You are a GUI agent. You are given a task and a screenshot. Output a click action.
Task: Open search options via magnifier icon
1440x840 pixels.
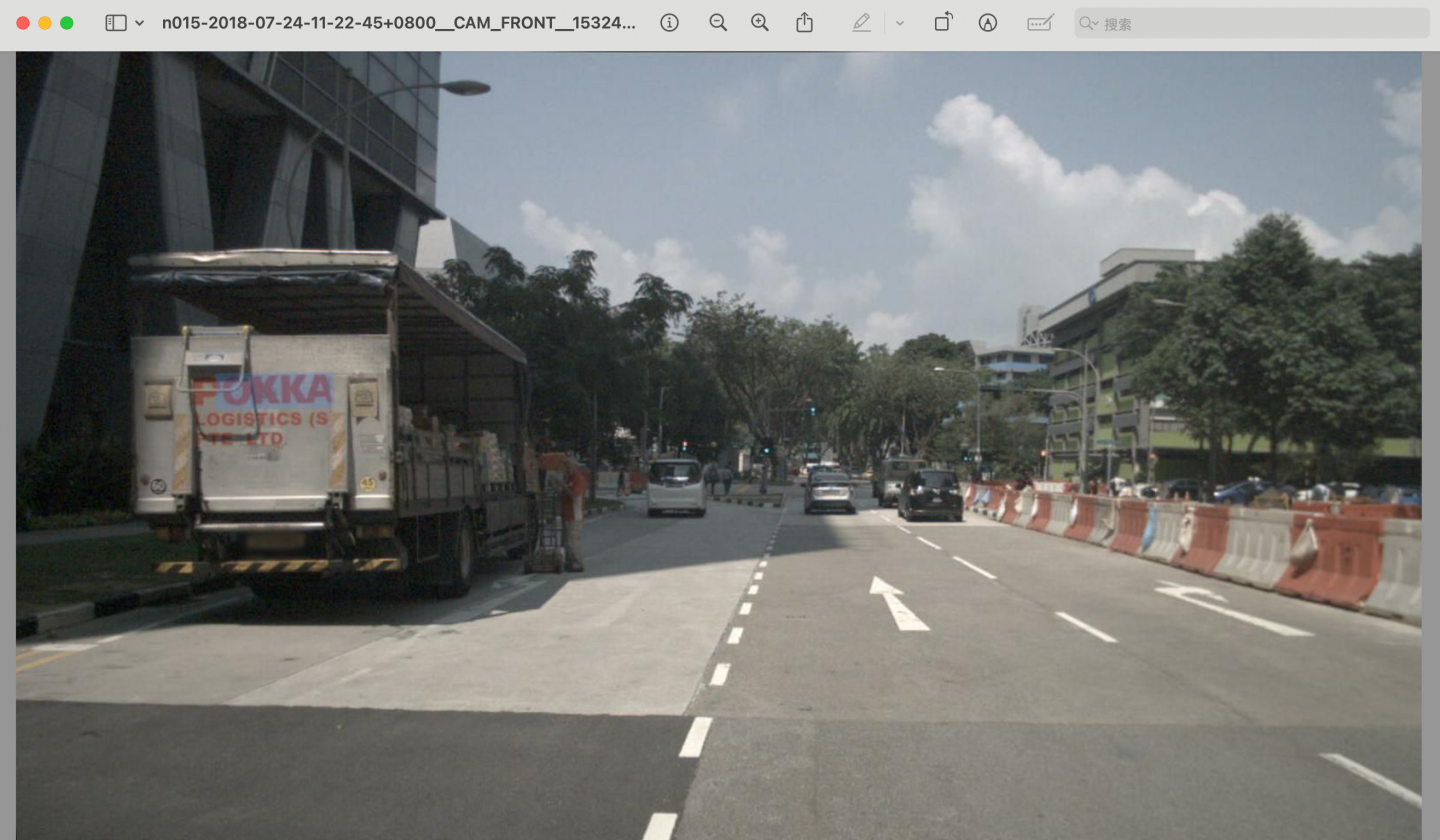coord(1089,23)
